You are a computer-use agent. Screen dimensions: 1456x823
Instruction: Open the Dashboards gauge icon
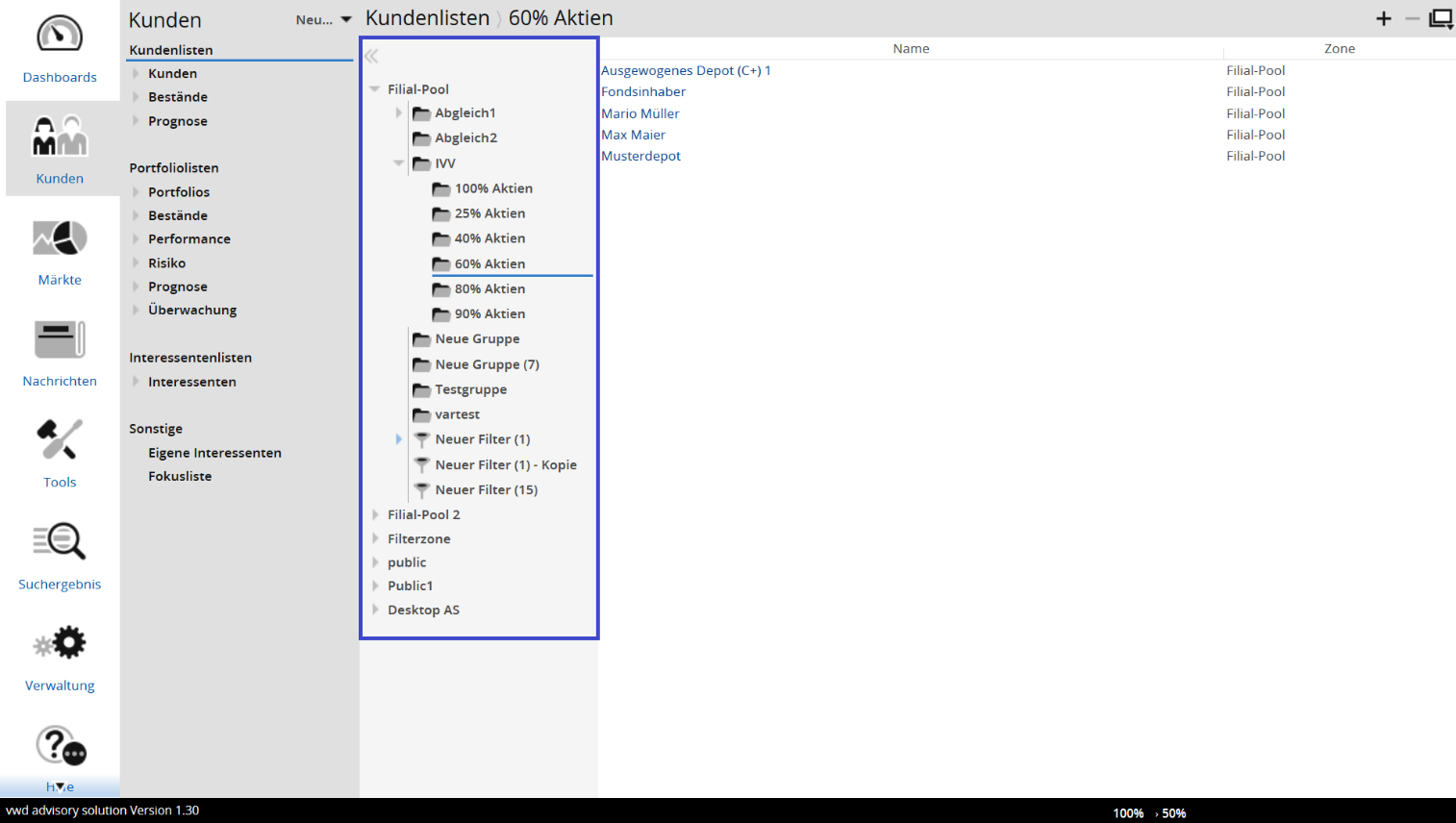point(60,36)
